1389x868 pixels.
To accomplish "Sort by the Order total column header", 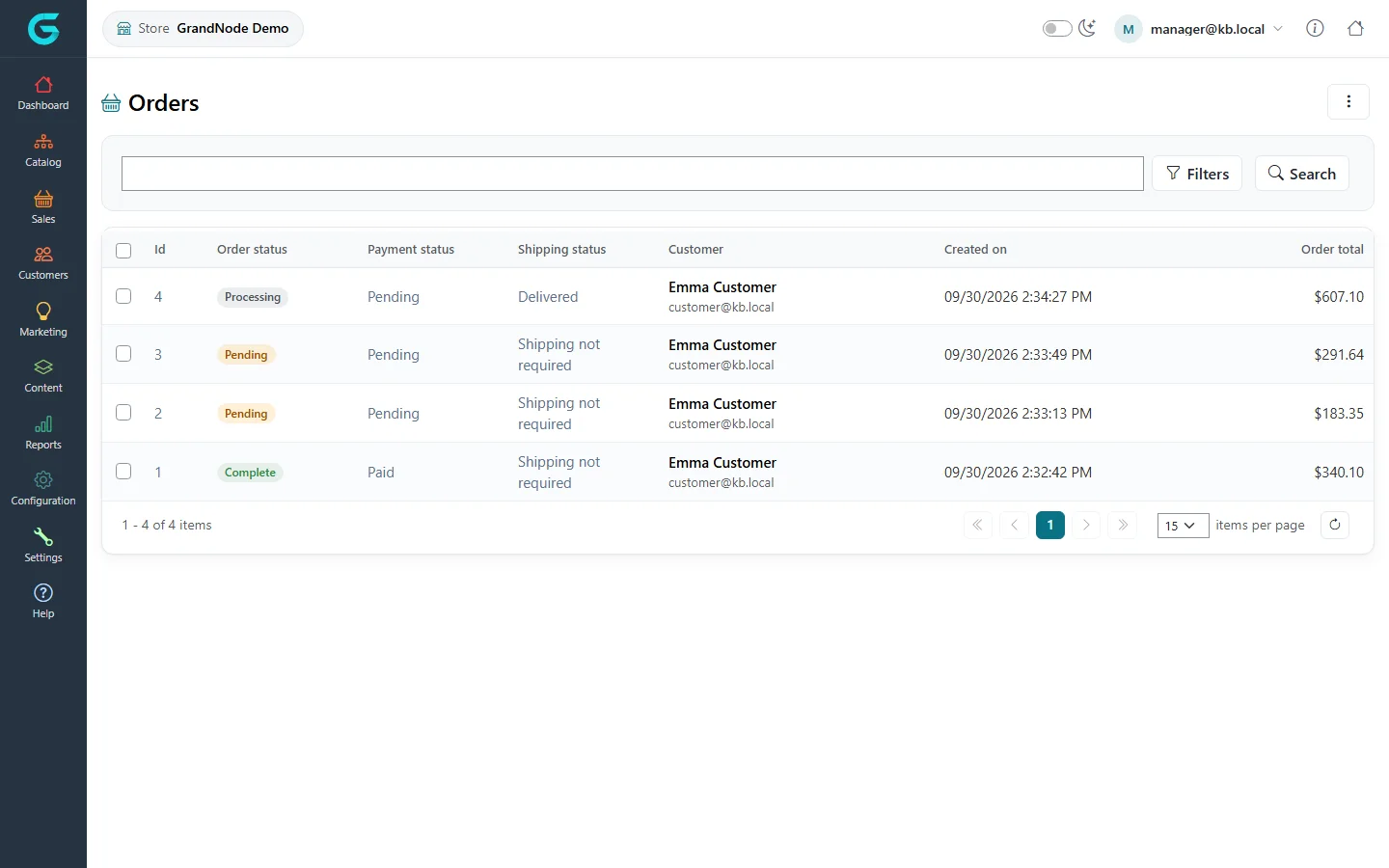I will 1332,249.
